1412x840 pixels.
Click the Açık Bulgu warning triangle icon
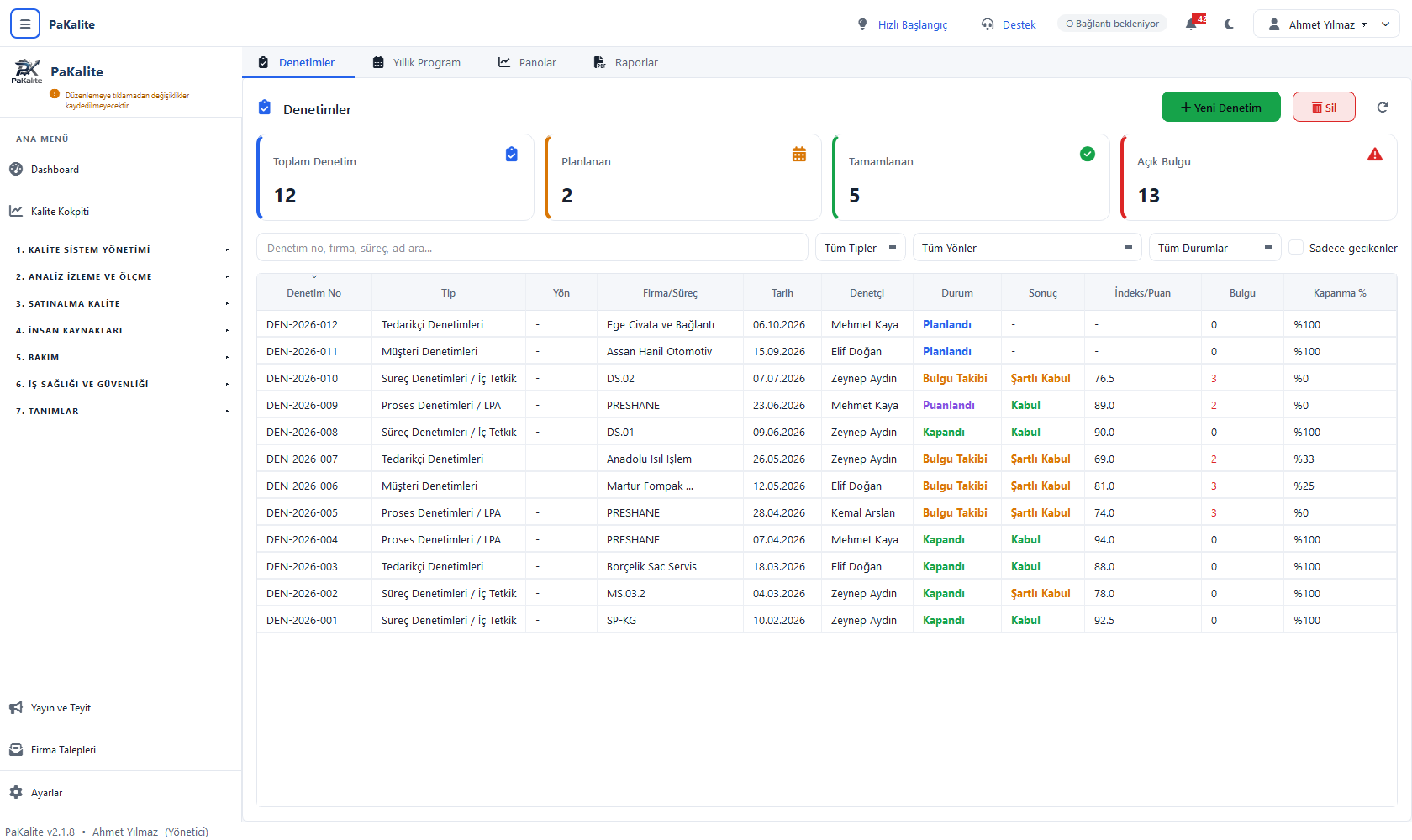(1375, 155)
